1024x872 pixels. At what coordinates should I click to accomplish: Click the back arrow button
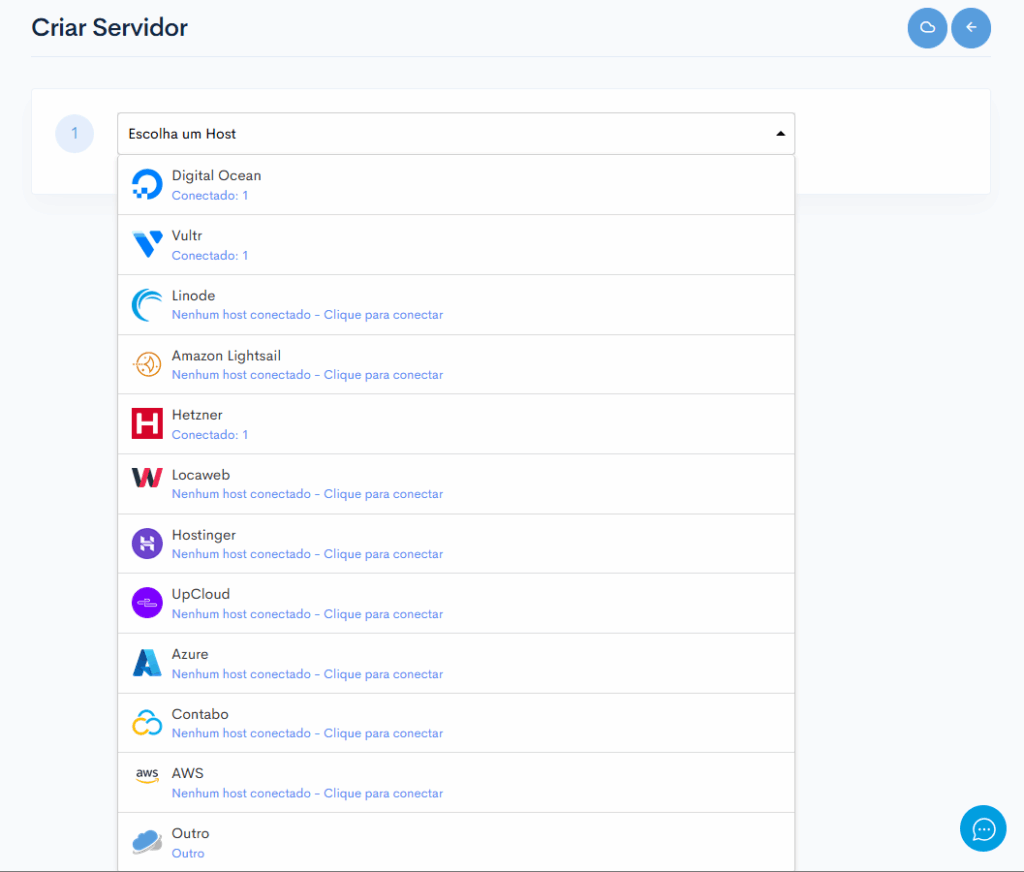(970, 28)
